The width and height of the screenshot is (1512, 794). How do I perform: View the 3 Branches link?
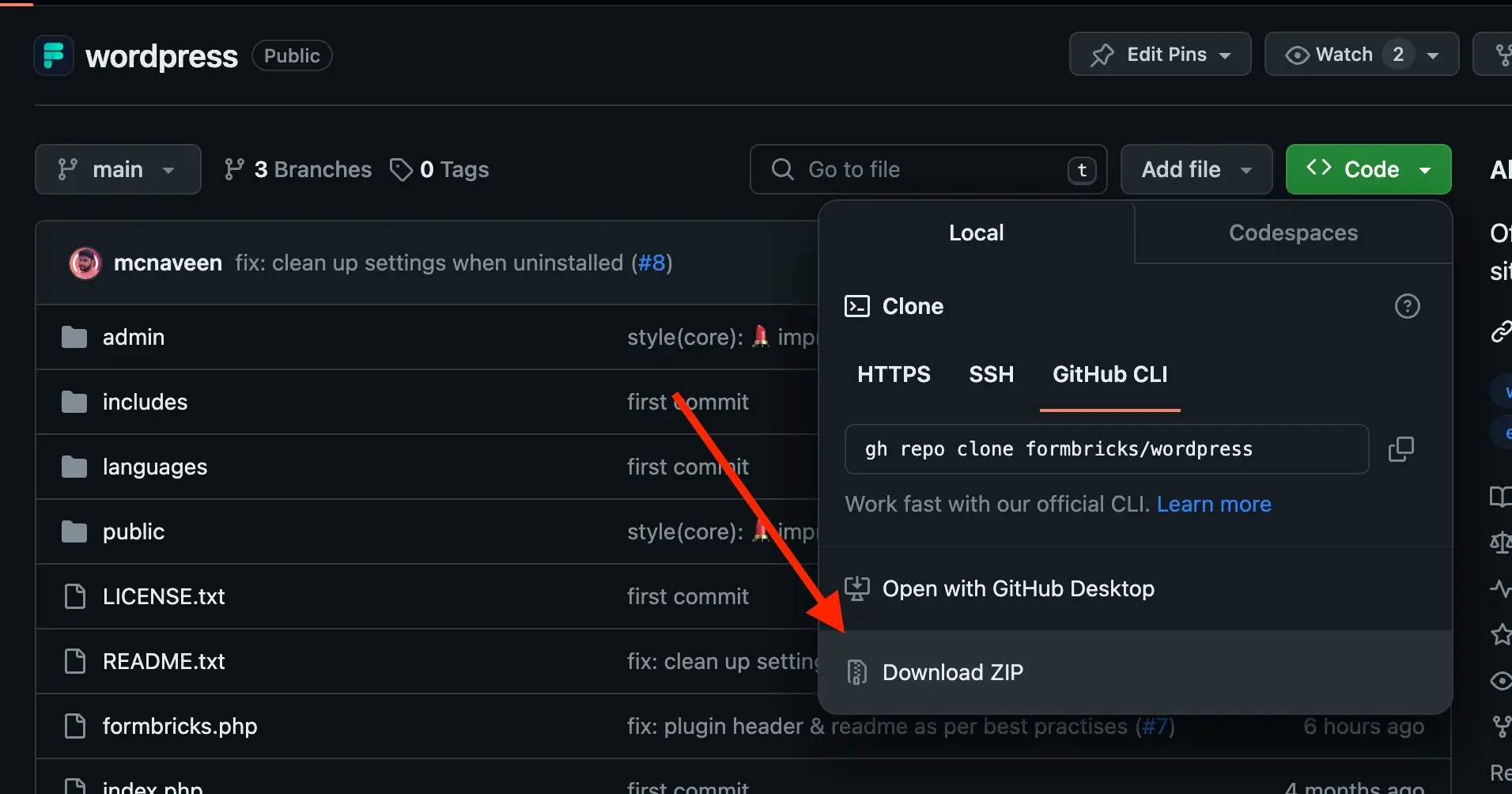[x=297, y=169]
